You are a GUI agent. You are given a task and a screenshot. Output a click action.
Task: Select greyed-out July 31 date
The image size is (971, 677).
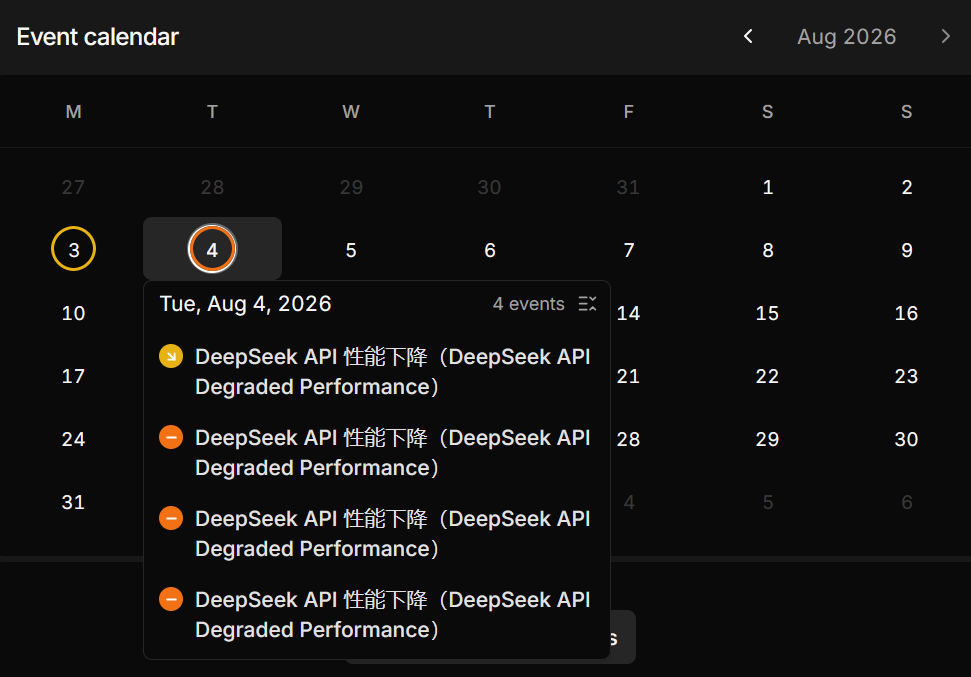(629, 187)
